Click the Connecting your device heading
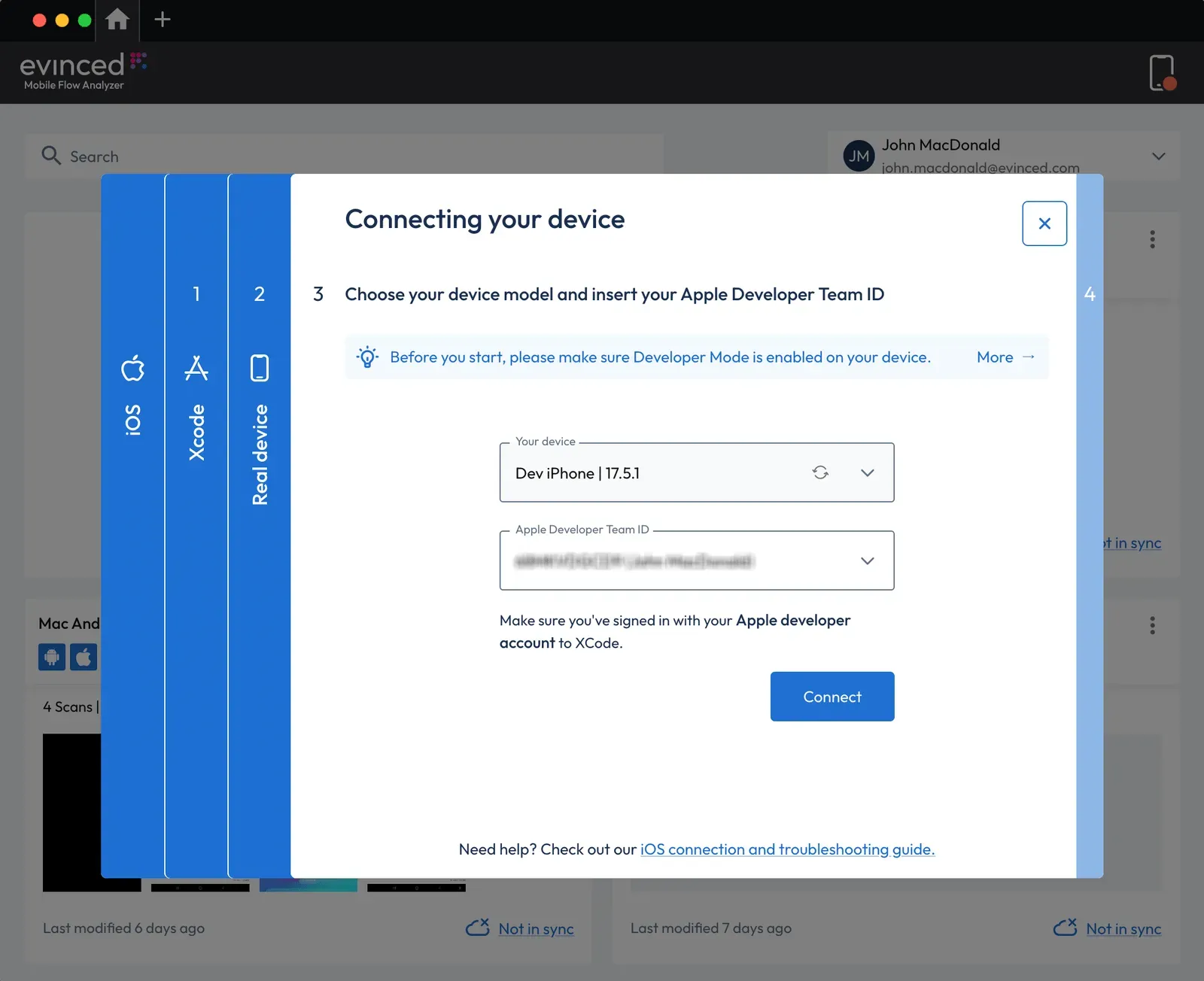Image resolution: width=1204 pixels, height=981 pixels. 485,219
